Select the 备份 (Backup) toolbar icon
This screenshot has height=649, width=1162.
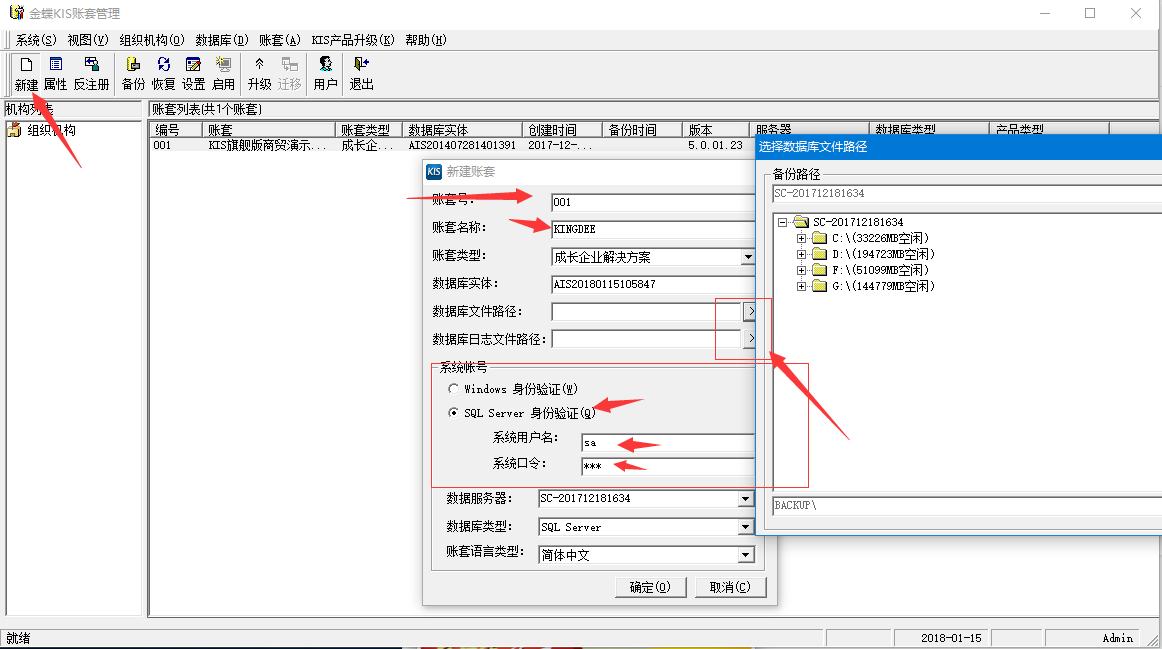(132, 70)
